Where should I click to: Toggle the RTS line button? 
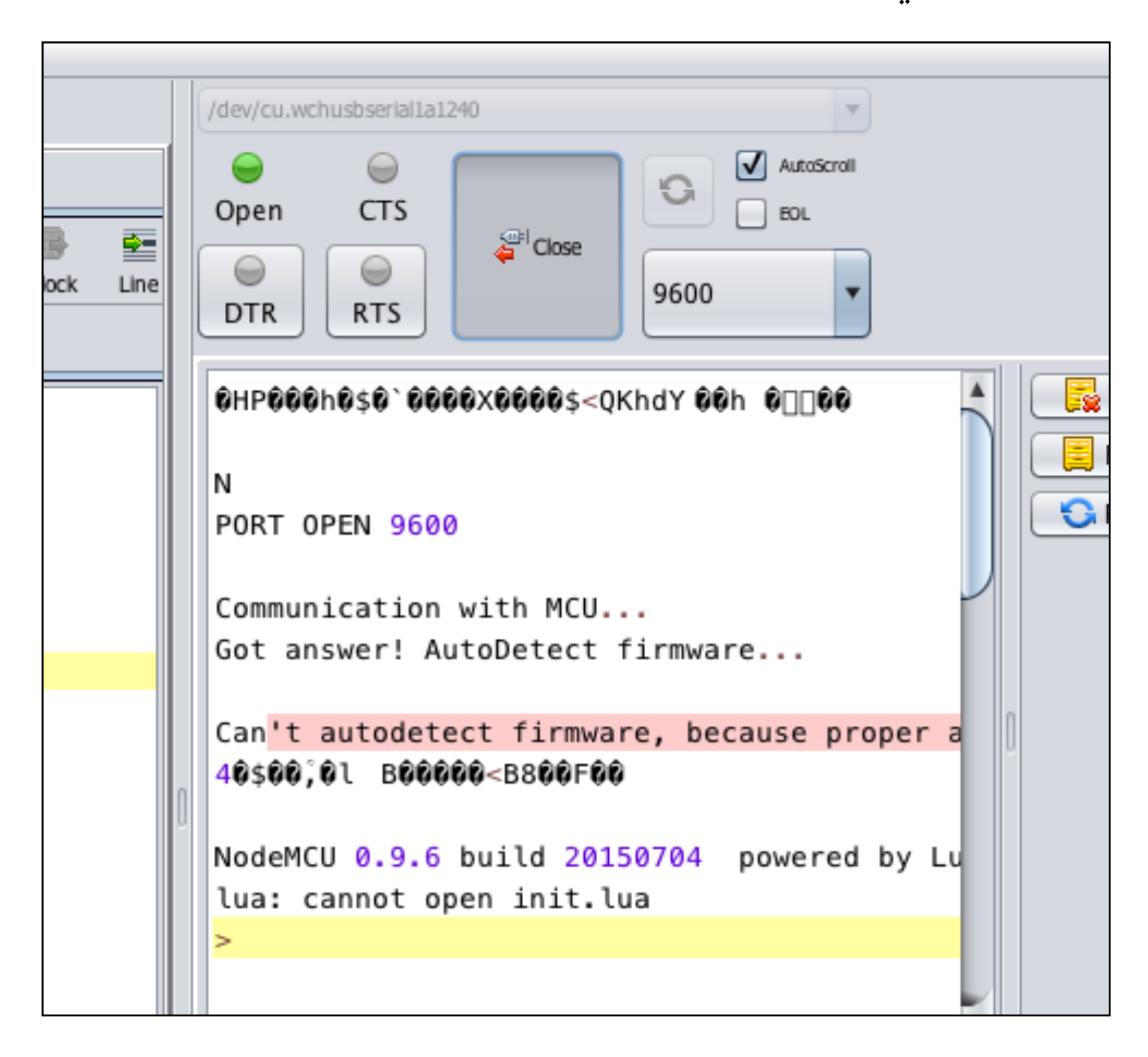(376, 291)
